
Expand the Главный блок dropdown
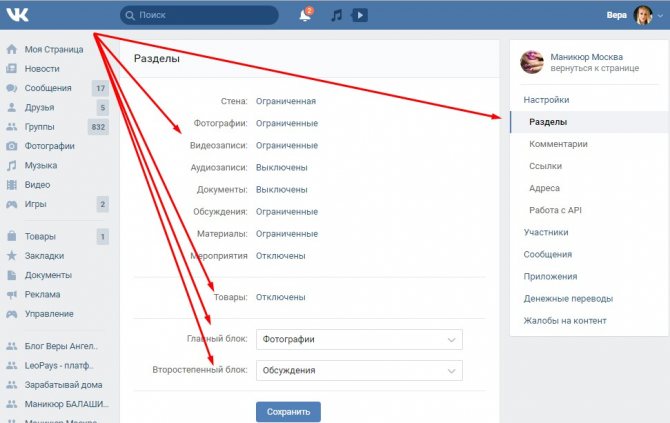[359, 339]
